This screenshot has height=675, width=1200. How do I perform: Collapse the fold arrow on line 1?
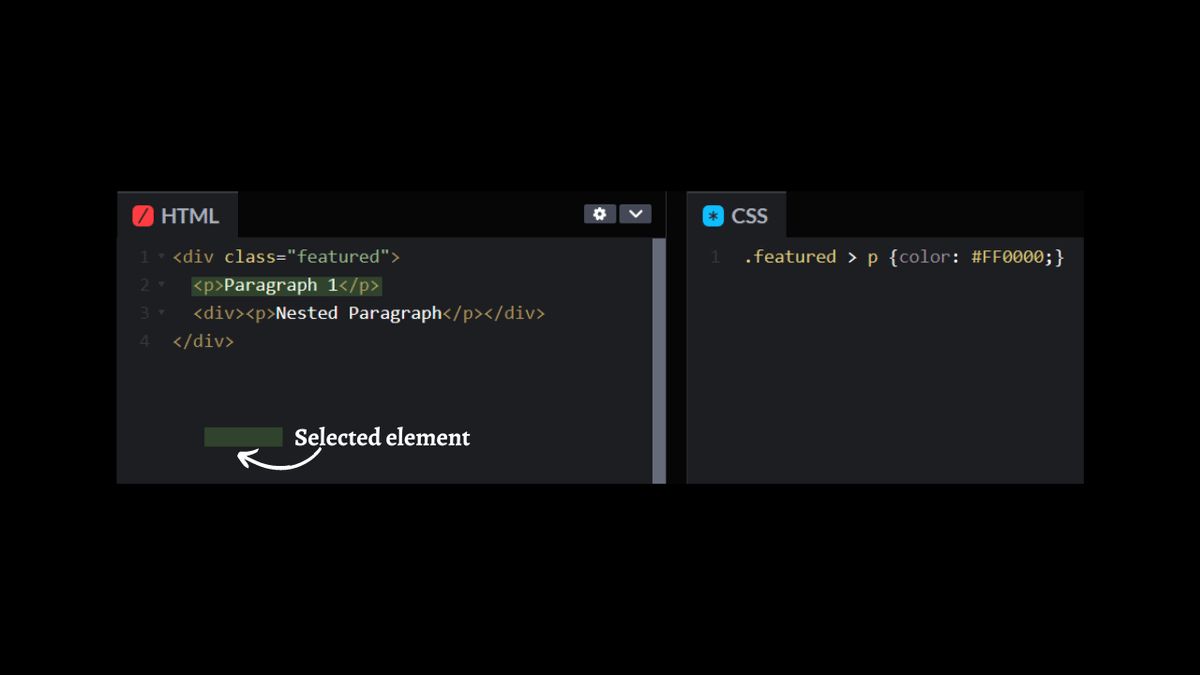tap(162, 257)
